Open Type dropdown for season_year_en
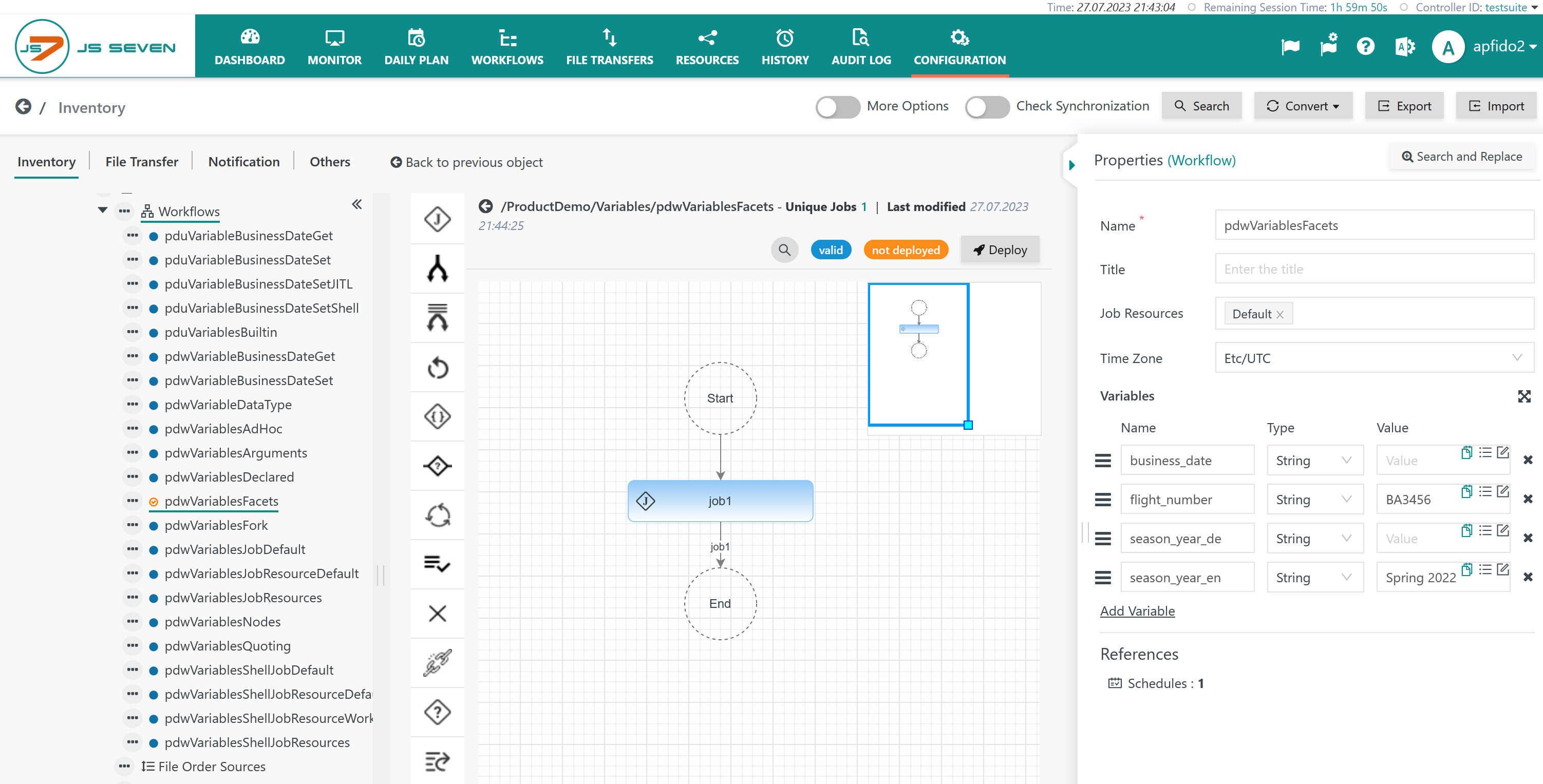Viewport: 1543px width, 784px height. point(1314,577)
